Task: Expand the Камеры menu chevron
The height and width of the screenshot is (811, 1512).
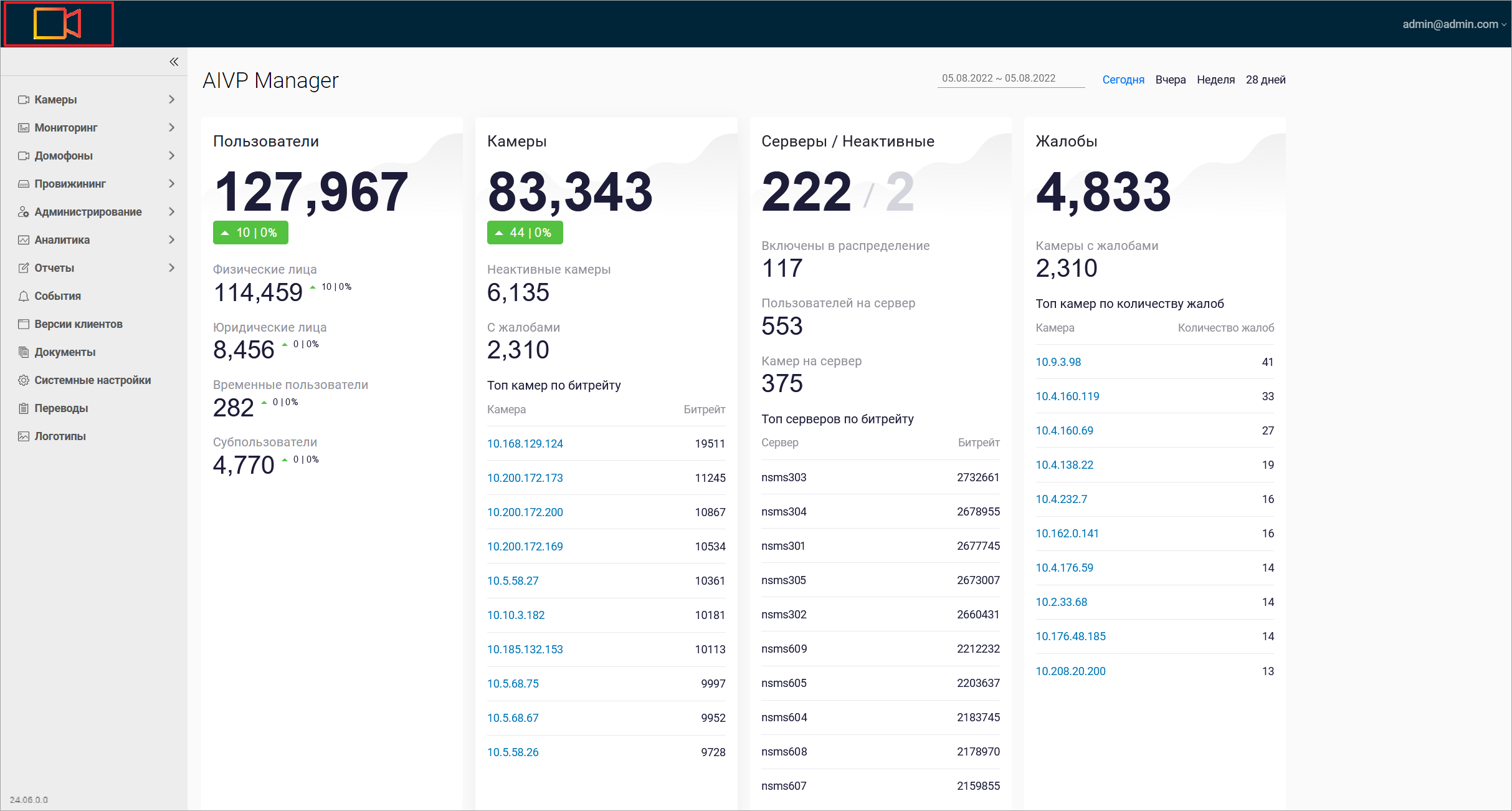Action: [x=171, y=100]
